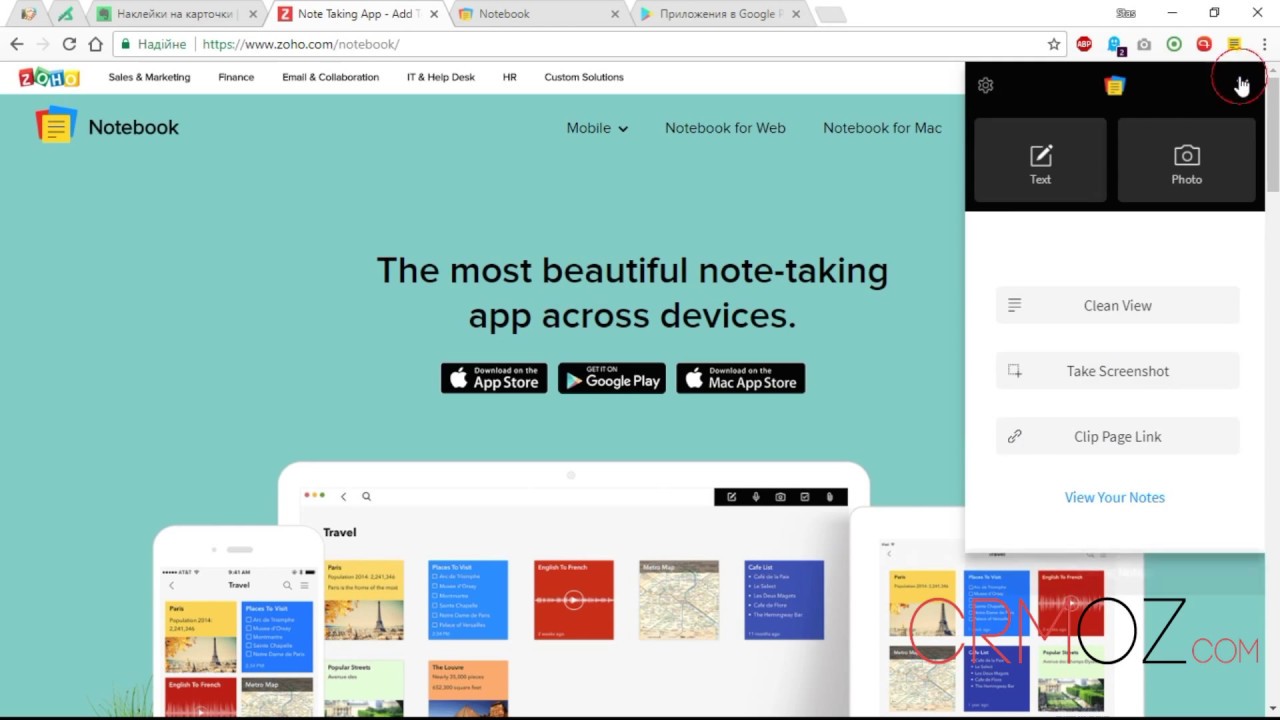Open the HR menu

pos(509,77)
